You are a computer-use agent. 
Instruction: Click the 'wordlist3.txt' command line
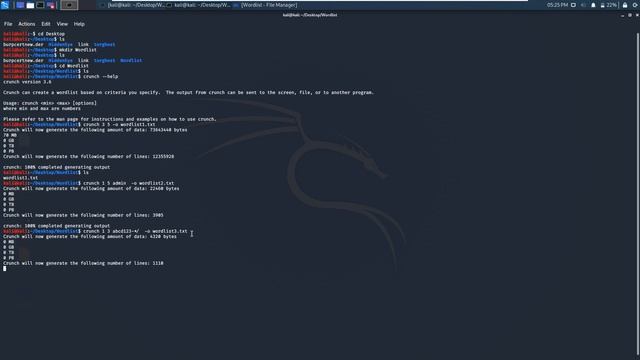[x=135, y=231]
